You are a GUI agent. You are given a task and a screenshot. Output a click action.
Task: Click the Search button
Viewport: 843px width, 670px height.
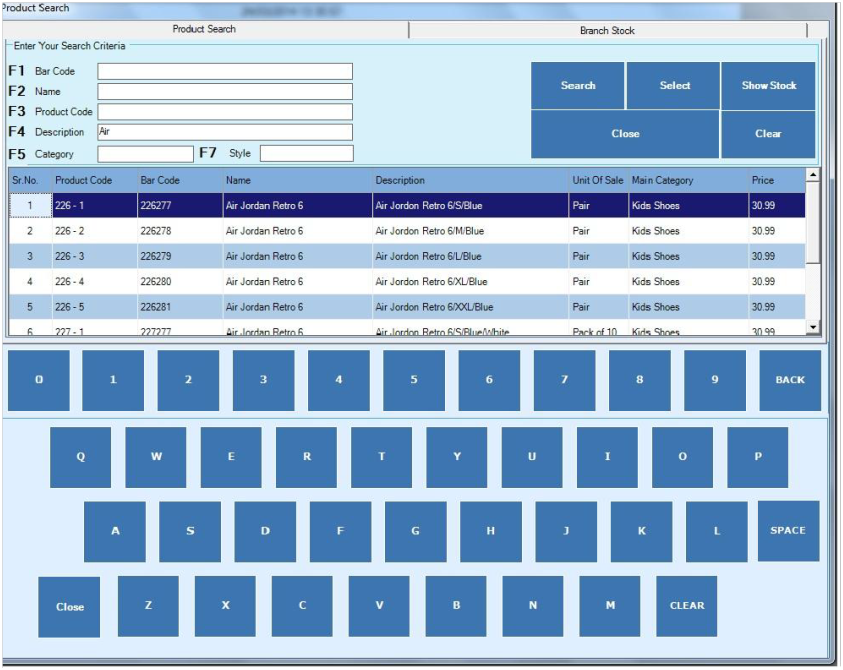[x=577, y=86]
